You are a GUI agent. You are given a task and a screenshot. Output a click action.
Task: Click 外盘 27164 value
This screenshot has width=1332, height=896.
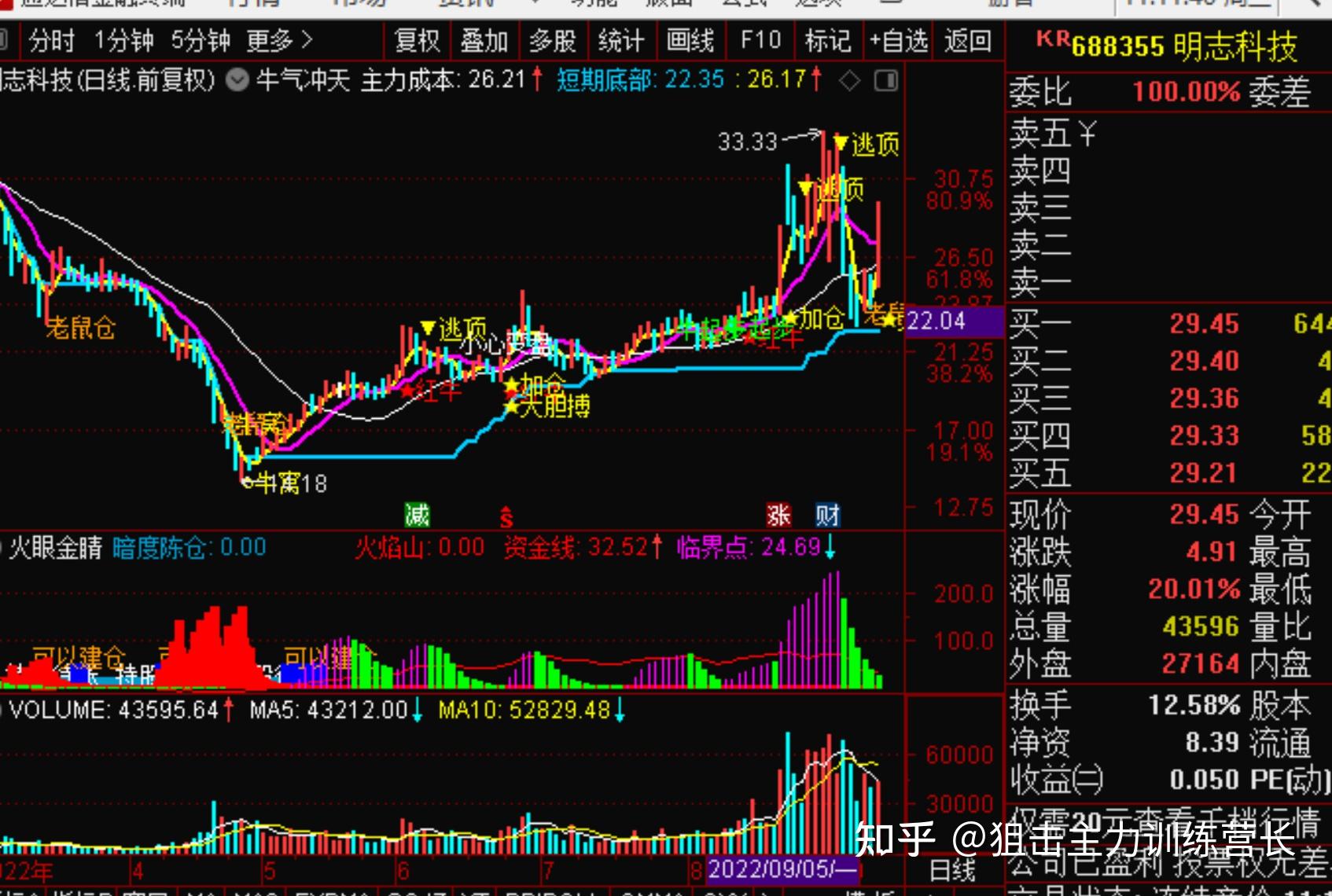(1201, 664)
